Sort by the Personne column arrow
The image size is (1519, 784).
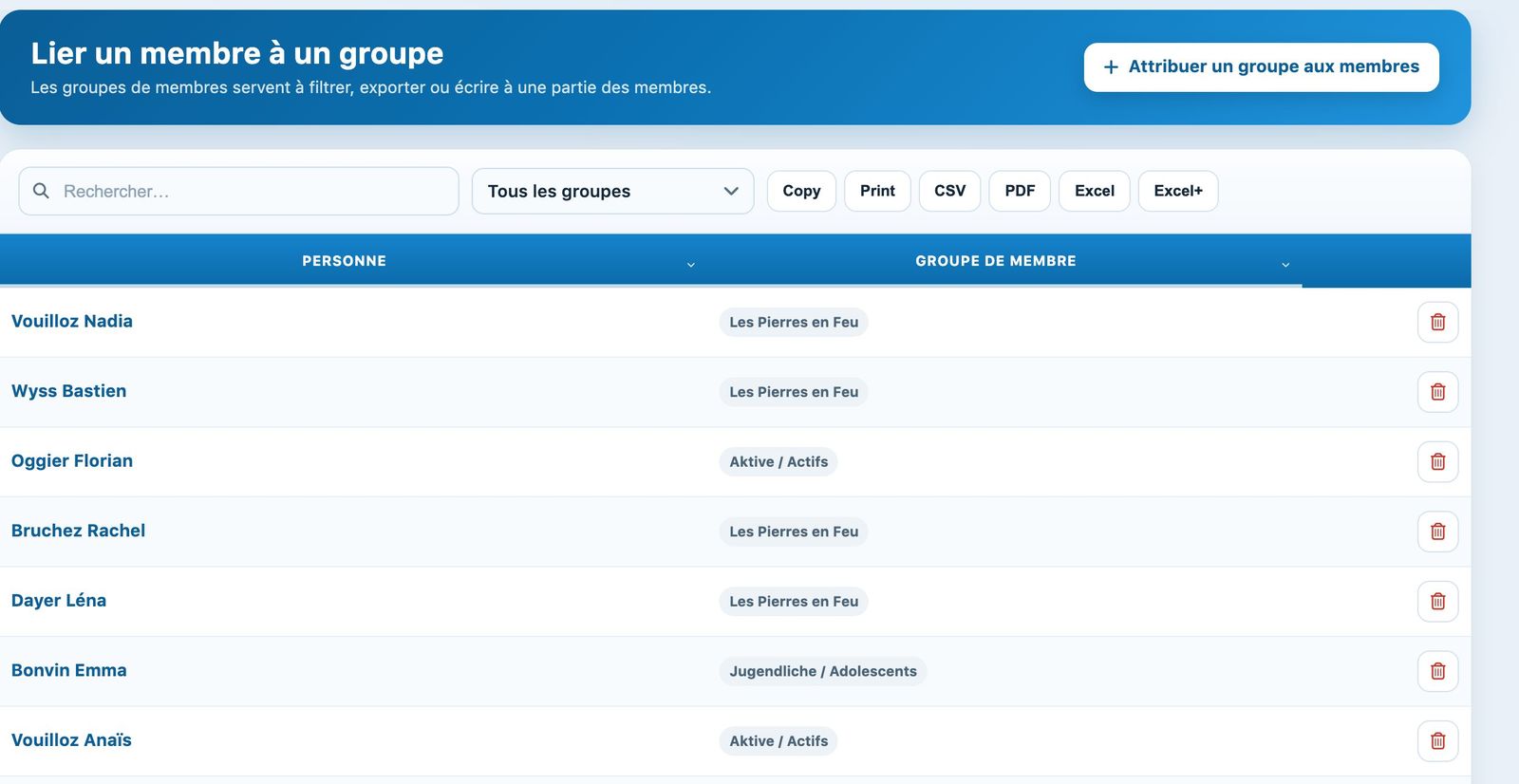[x=691, y=265]
